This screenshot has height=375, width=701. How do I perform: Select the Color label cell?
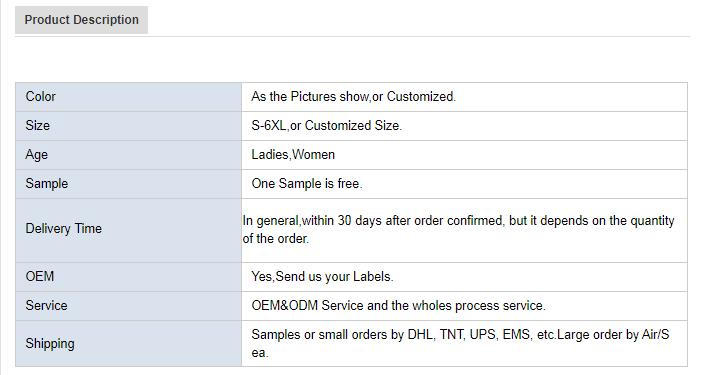click(x=128, y=97)
